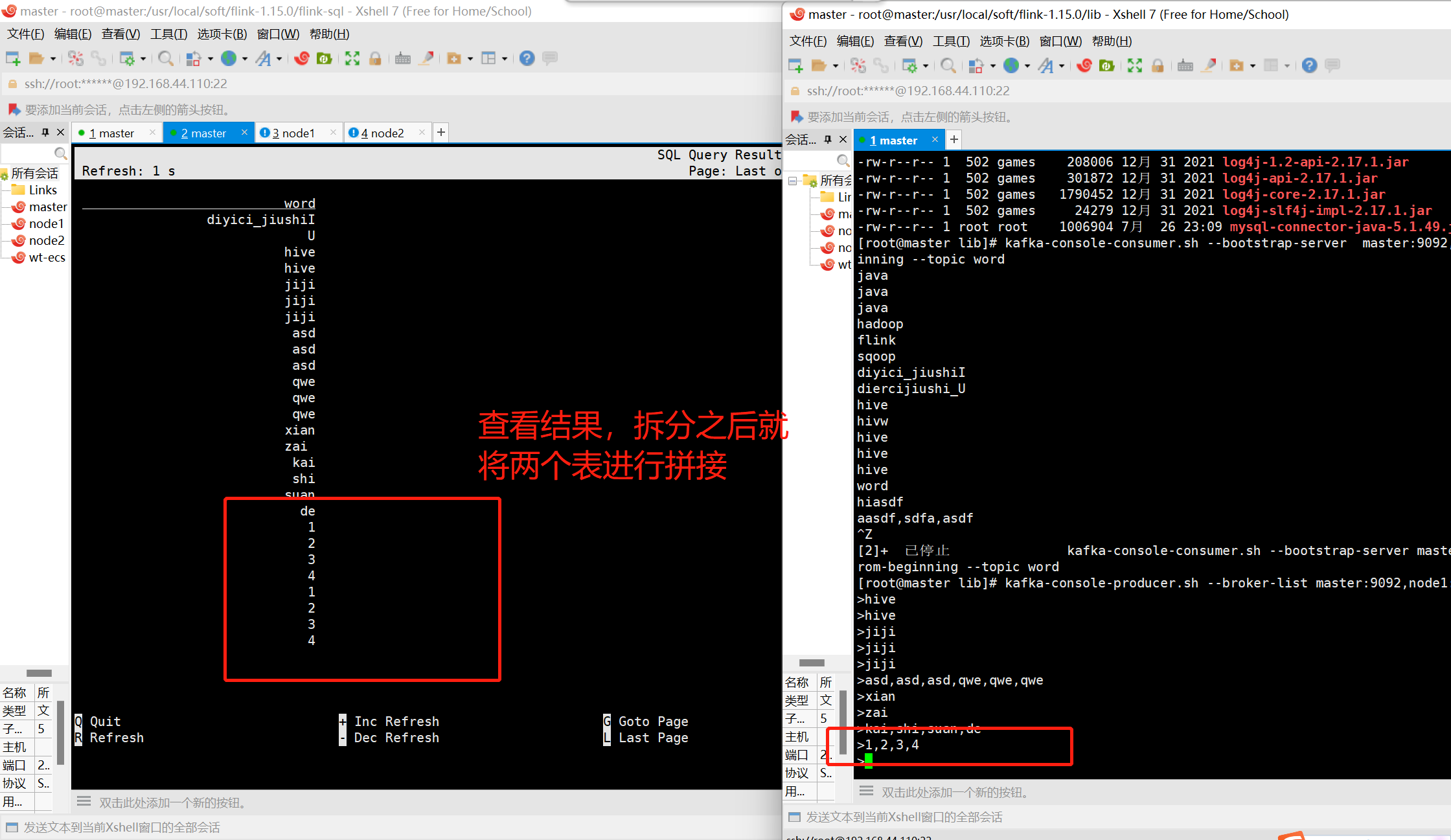Click the green fullscreen icon in left window
The height and width of the screenshot is (840, 1451).
tap(352, 58)
